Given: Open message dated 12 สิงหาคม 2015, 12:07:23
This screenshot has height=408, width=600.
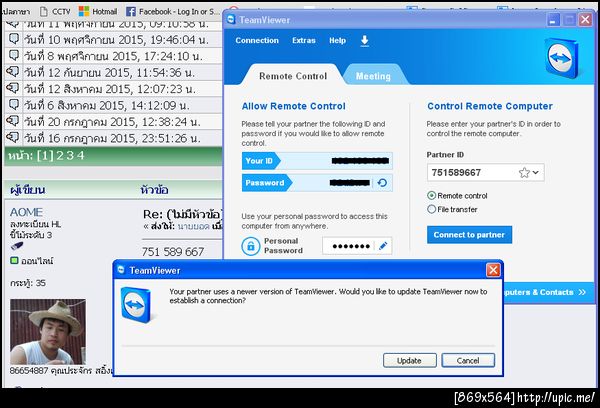Looking at the screenshot, I should [x=110, y=89].
